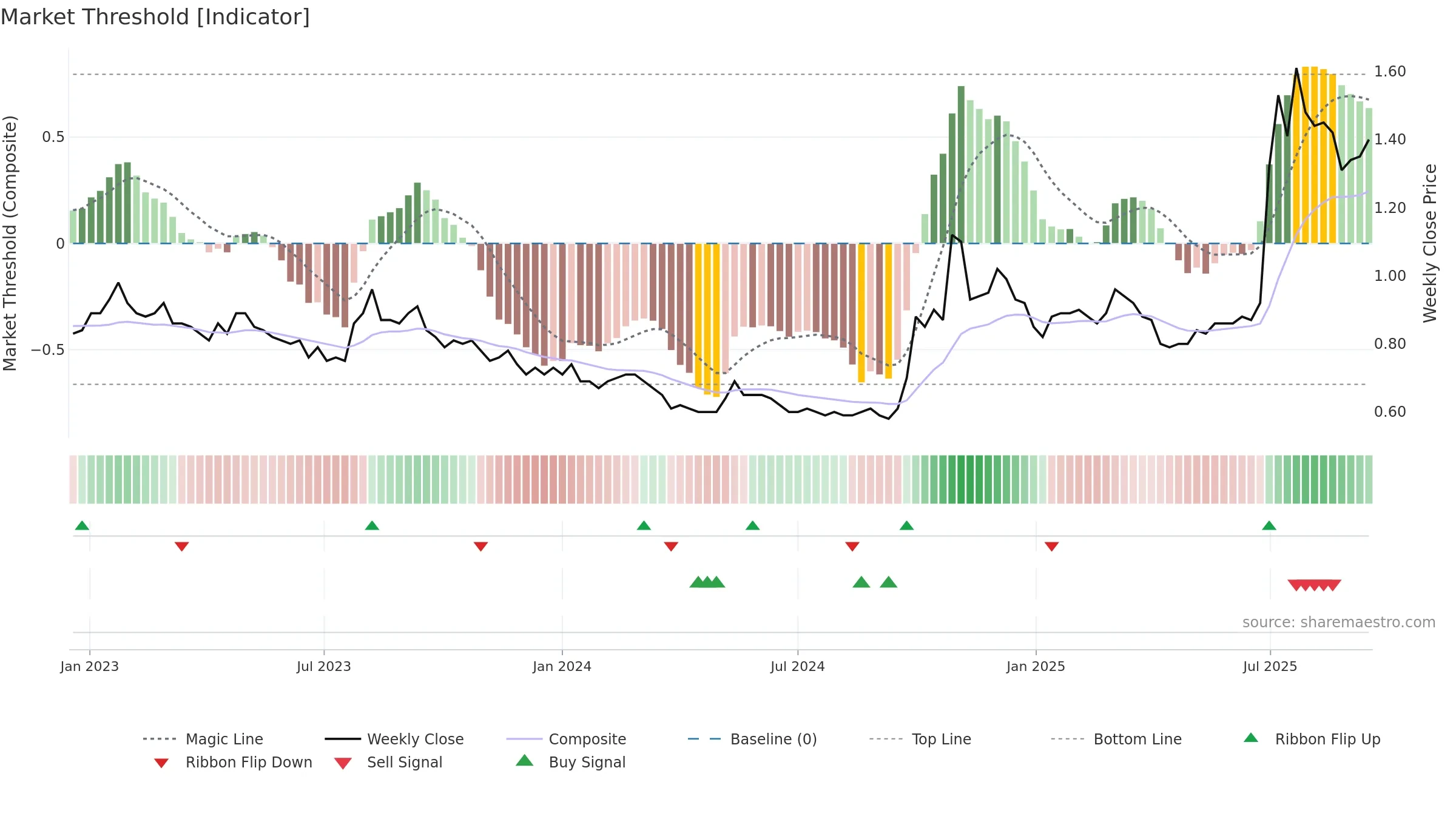Click the '1.60' price axis tick
Image resolution: width=1456 pixels, height=819 pixels.
pyautogui.click(x=1390, y=72)
